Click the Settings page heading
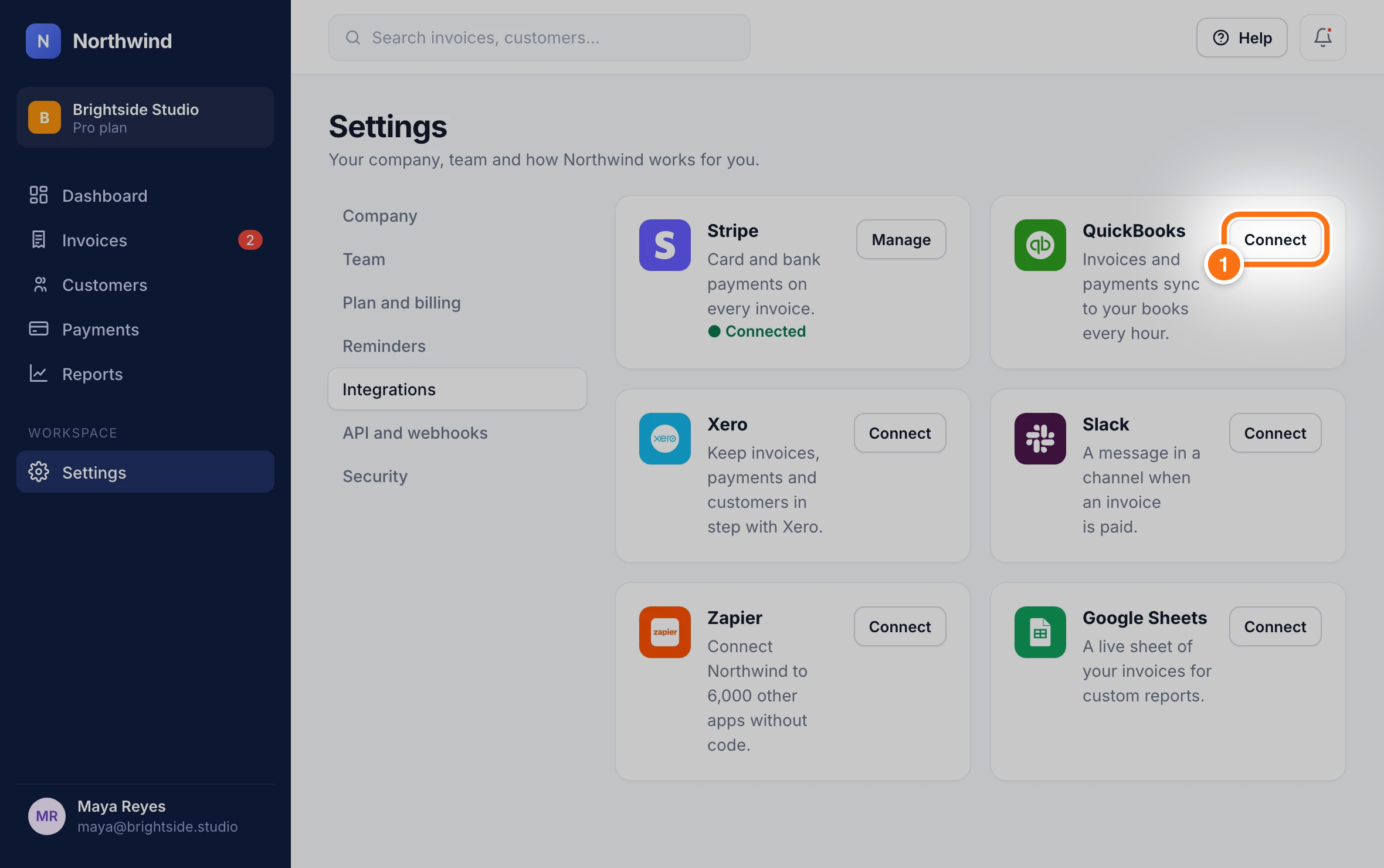 pos(388,126)
